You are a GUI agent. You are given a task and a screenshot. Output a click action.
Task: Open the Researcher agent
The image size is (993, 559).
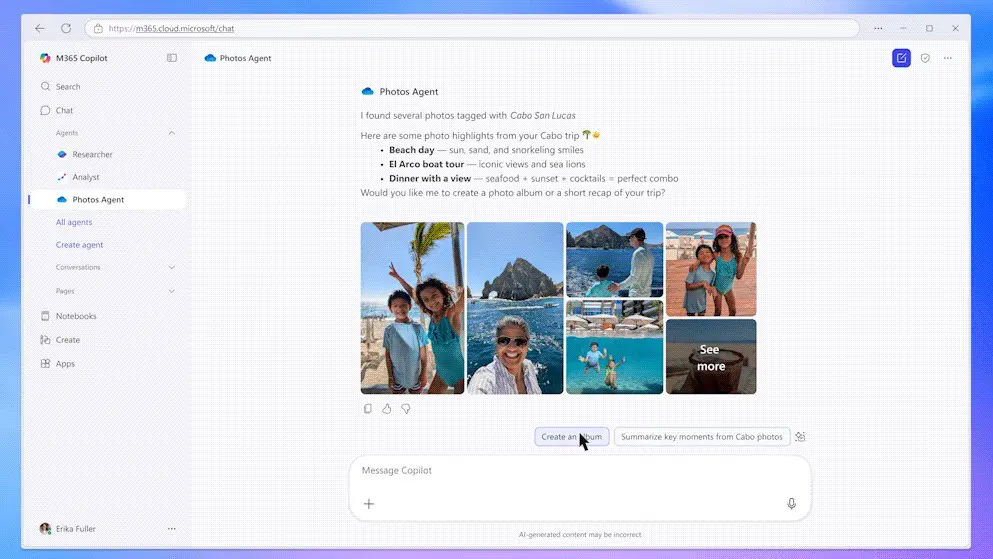[92, 155]
